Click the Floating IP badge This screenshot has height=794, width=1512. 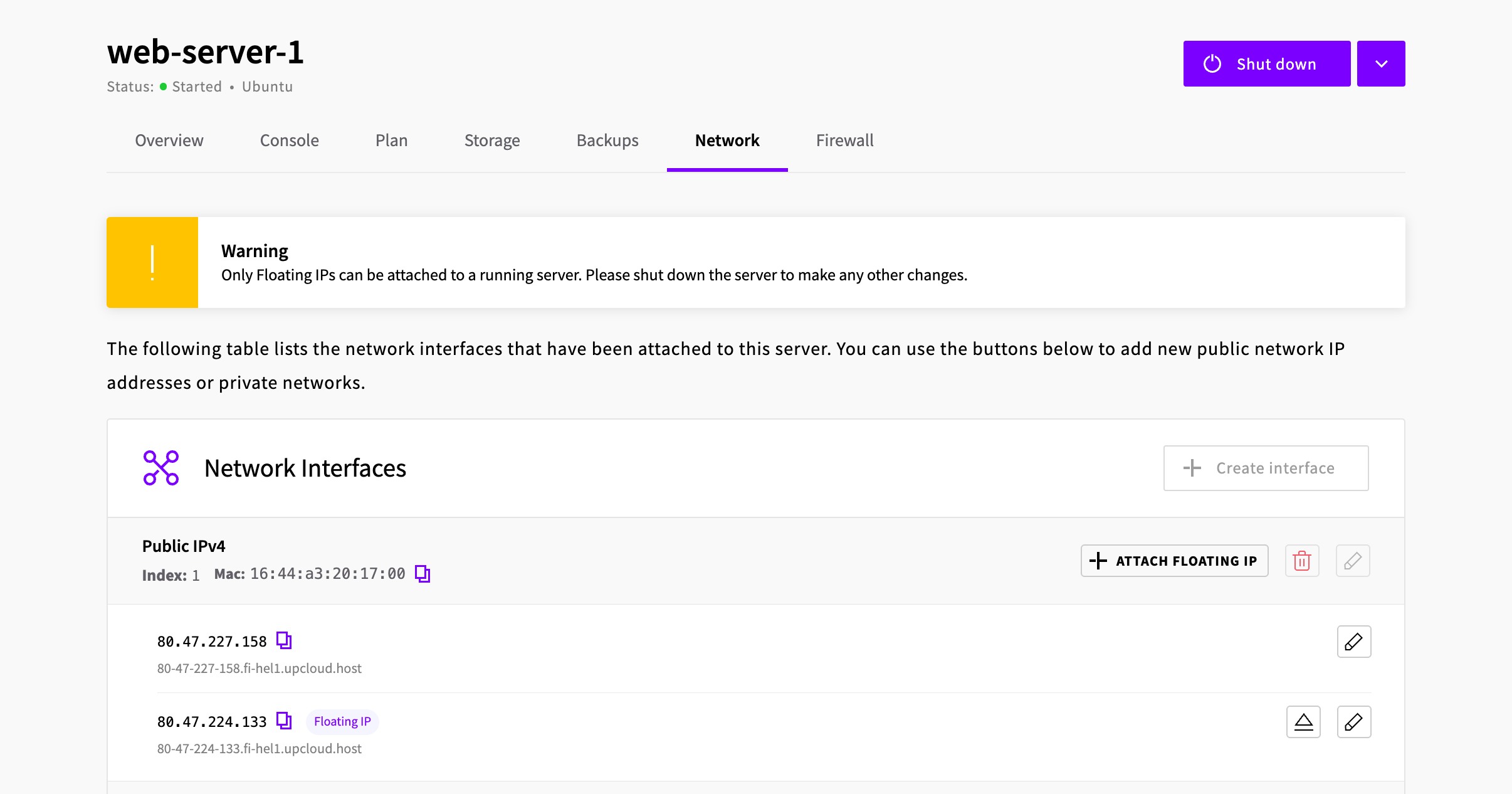(342, 721)
